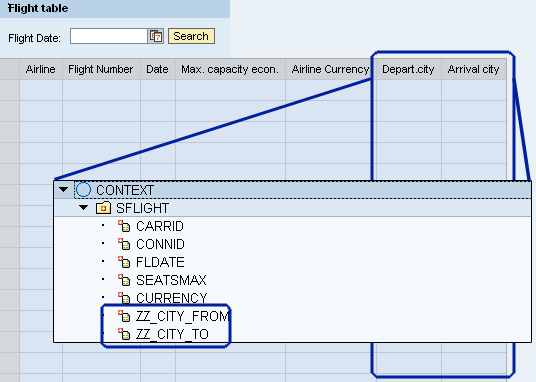Select the Airline column header
Image resolution: width=536 pixels, height=382 pixels.
41,69
